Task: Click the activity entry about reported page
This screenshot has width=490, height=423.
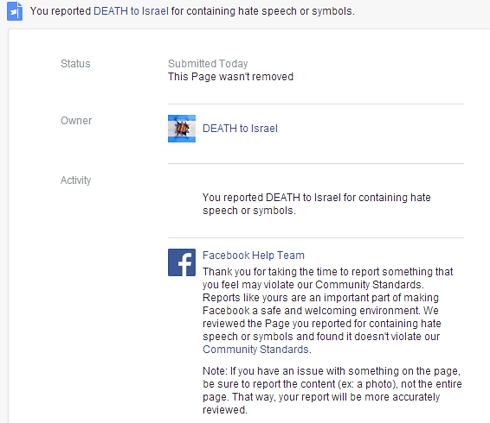Action: pos(316,204)
